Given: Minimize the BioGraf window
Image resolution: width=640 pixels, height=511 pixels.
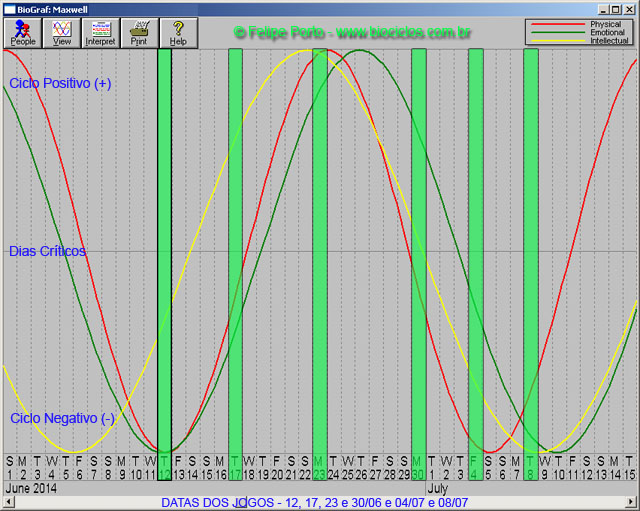Looking at the screenshot, I should (x=604, y=9).
